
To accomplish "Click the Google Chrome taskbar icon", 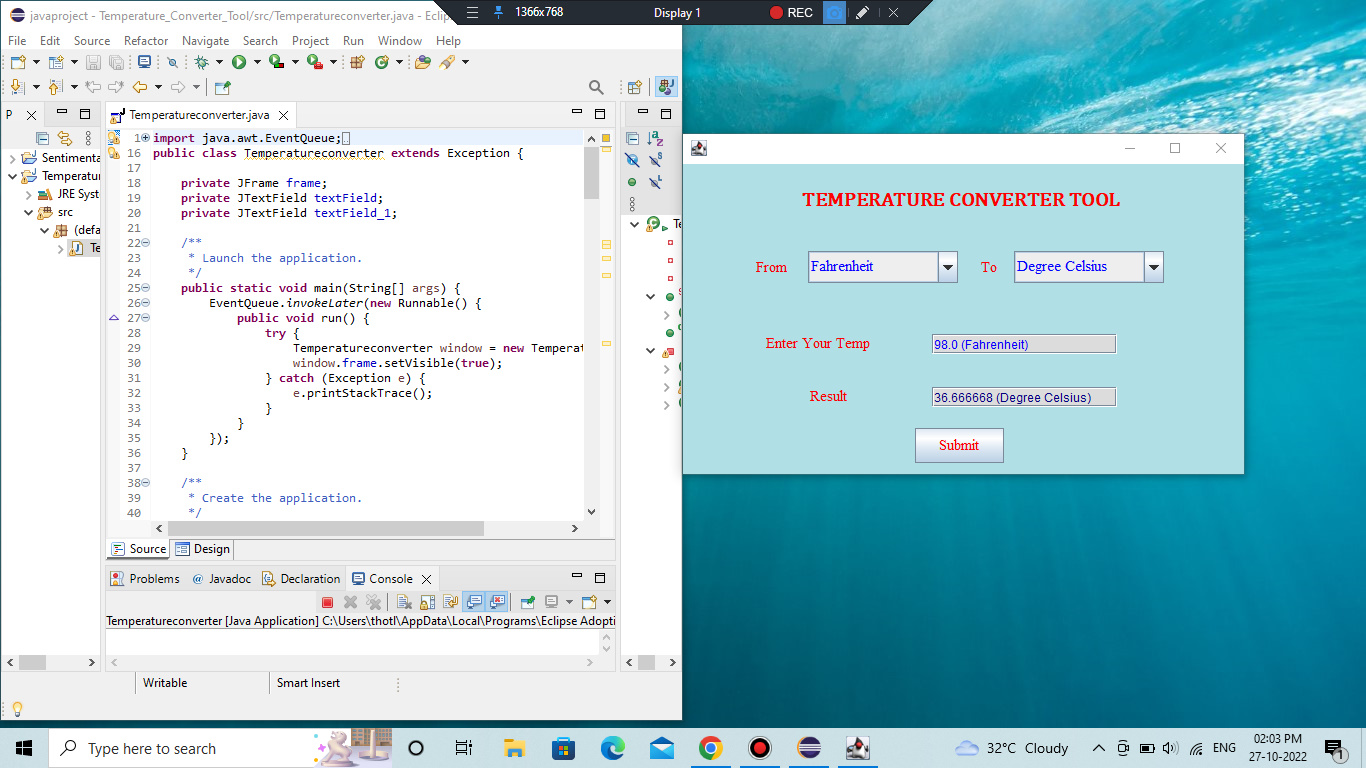I will (x=711, y=748).
